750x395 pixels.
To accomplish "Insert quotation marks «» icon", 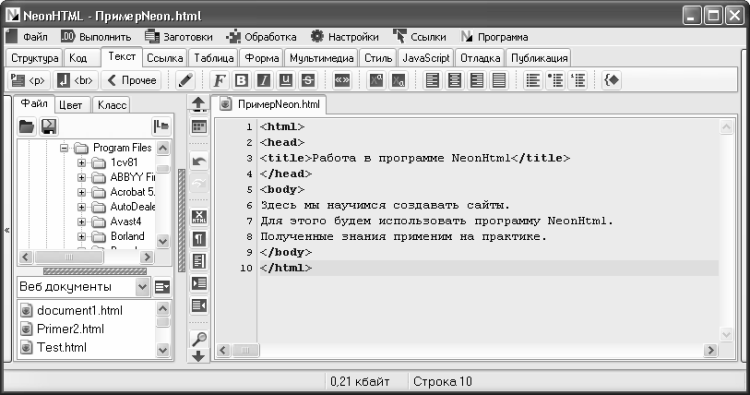I will click(342, 80).
